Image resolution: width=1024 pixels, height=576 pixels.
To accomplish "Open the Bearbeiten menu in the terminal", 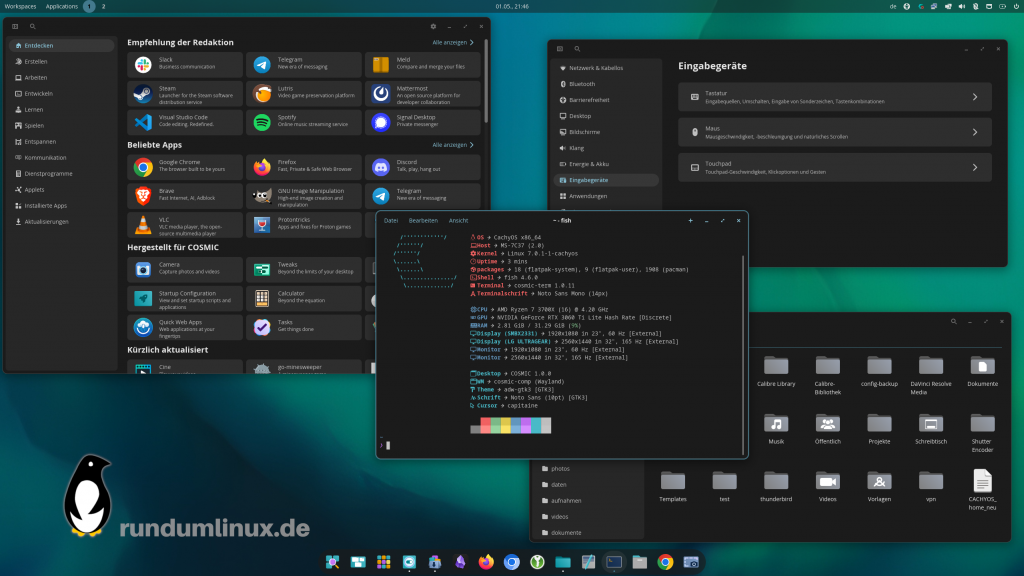I will pos(423,221).
